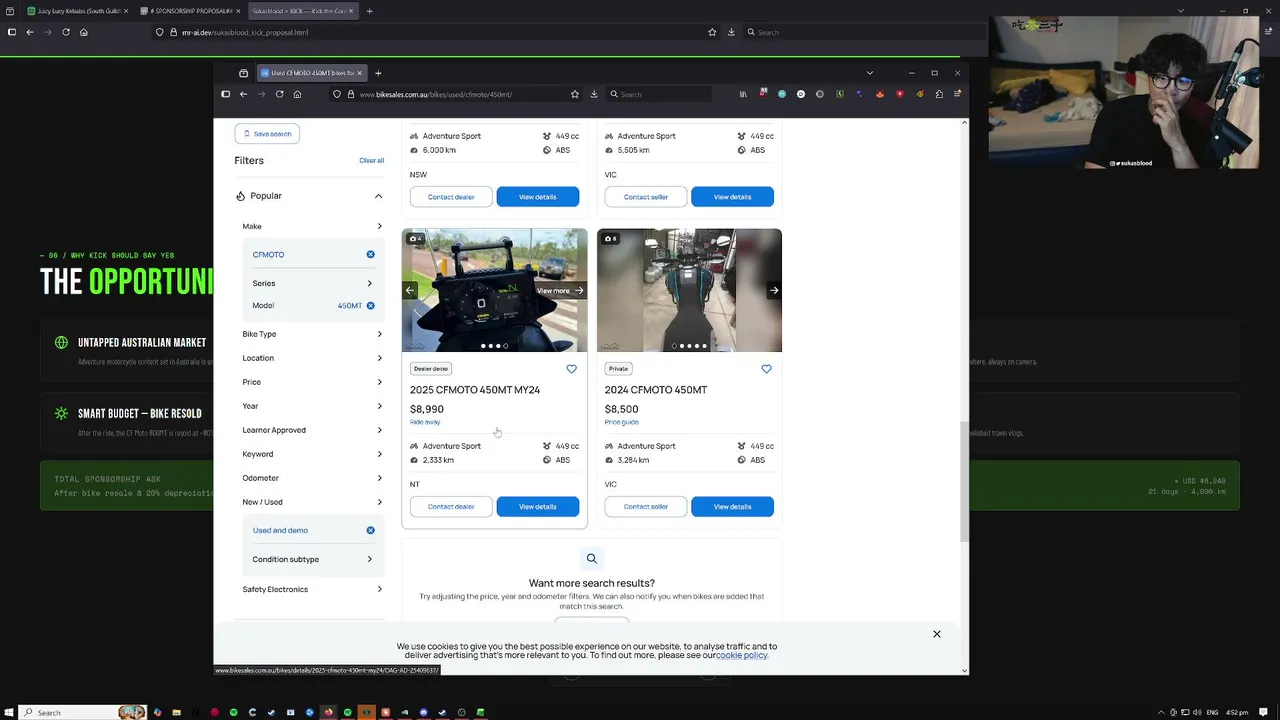View details of the VIC 5,505 km bike
This screenshot has height=720, width=1280.
(732, 197)
